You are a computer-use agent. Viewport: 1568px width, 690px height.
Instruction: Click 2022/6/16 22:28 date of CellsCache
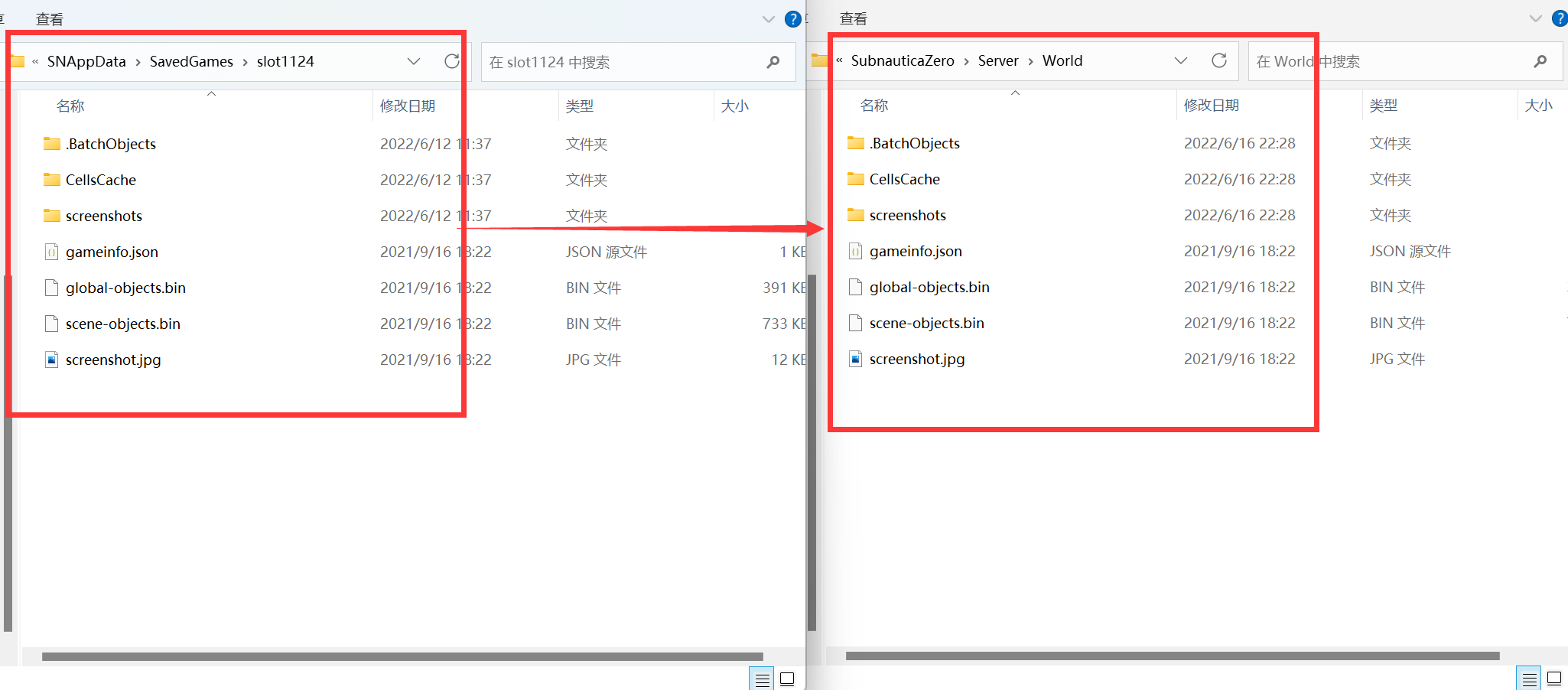1240,179
